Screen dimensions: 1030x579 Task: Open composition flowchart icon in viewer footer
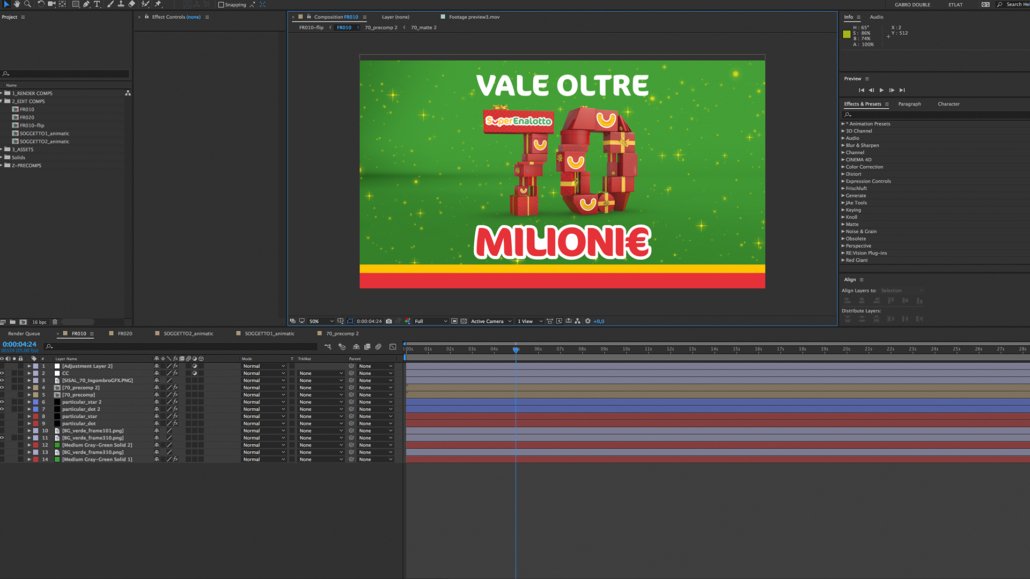(577, 321)
